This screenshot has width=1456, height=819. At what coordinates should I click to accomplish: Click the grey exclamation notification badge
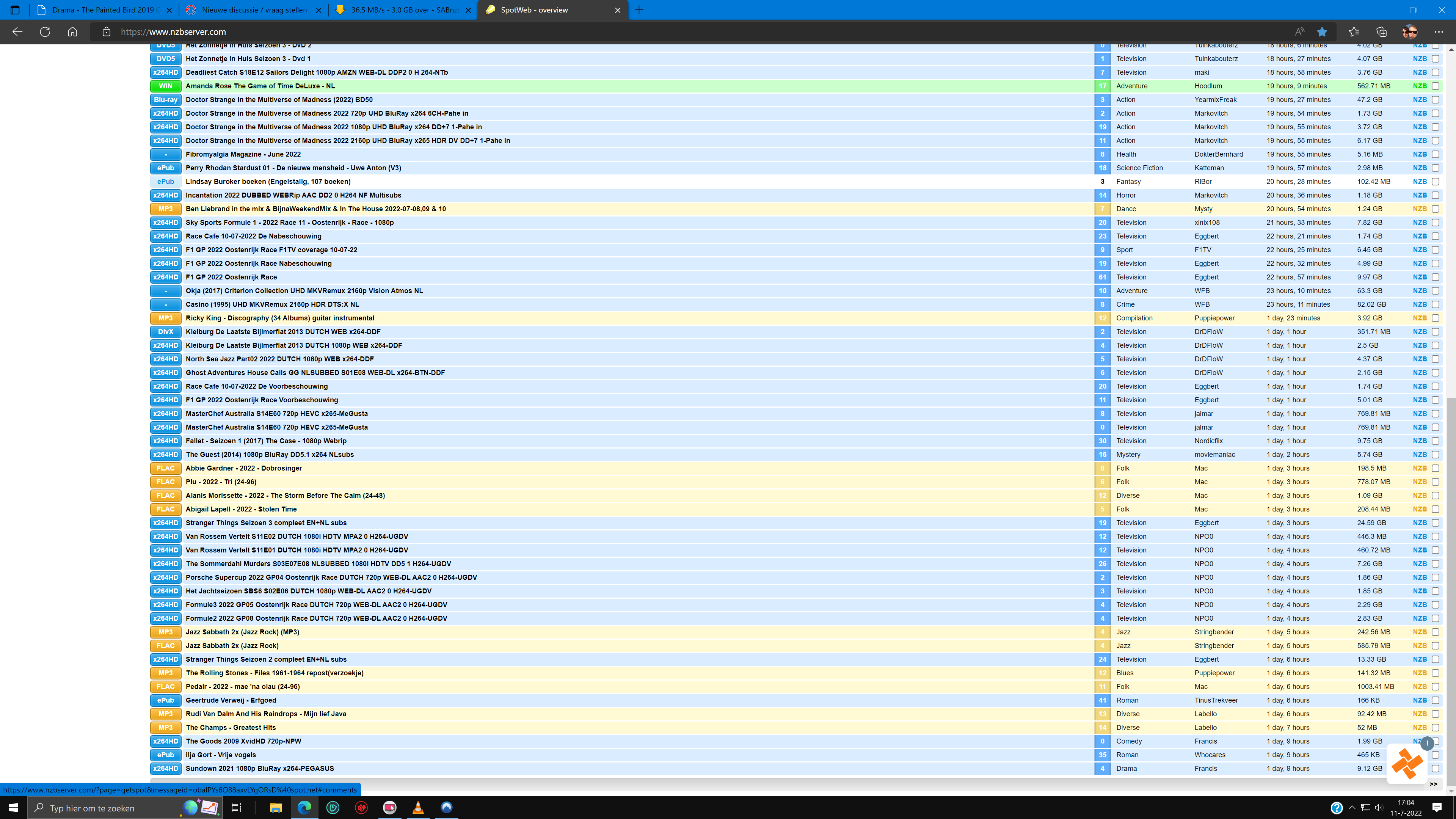click(x=1427, y=744)
